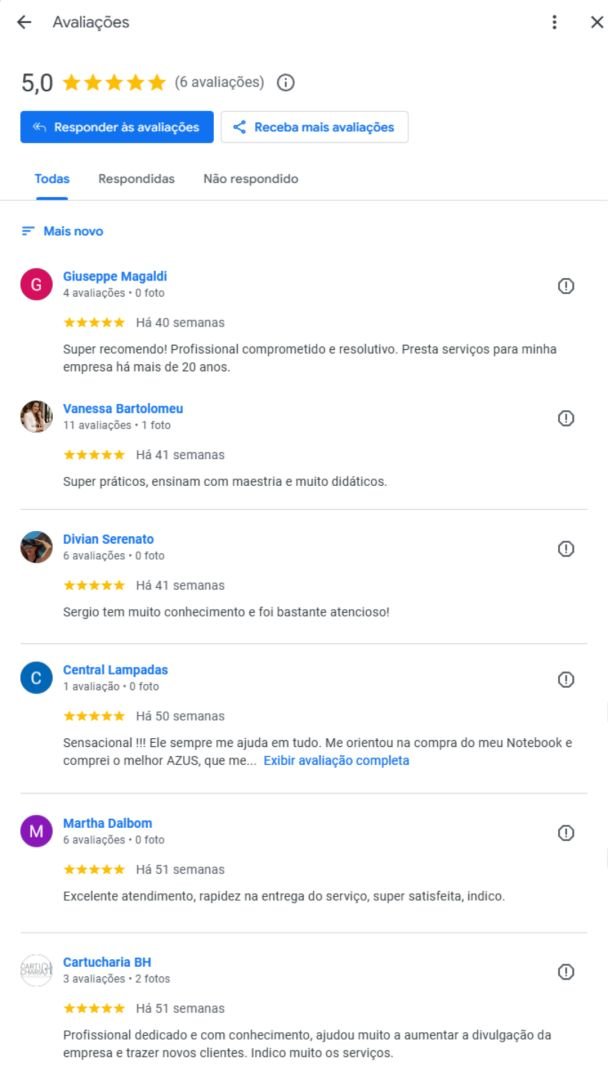Open Giuseppe Magaldi's profile link
608x1080 pixels.
click(x=115, y=276)
